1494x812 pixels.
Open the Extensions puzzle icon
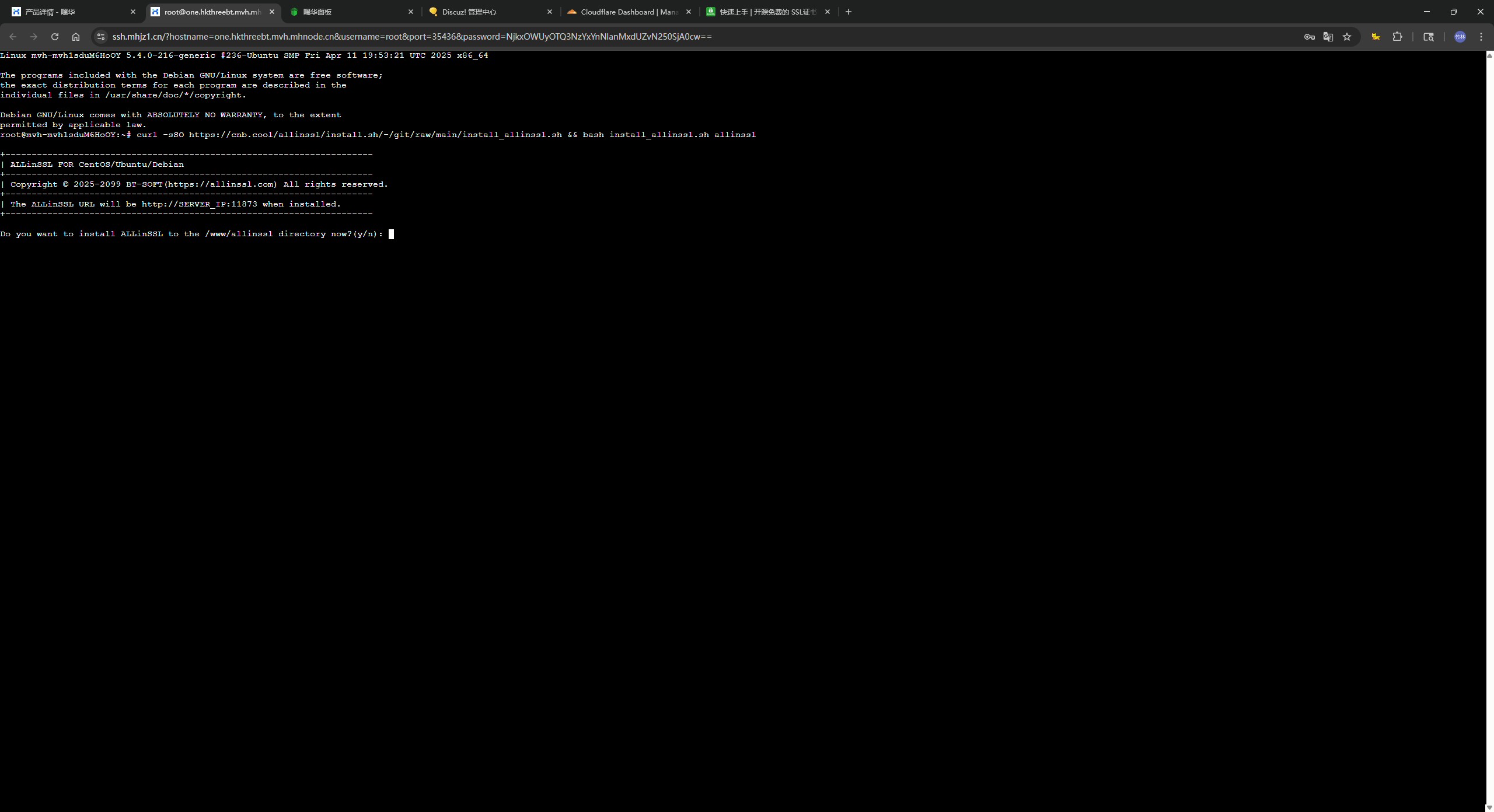[x=1397, y=37]
